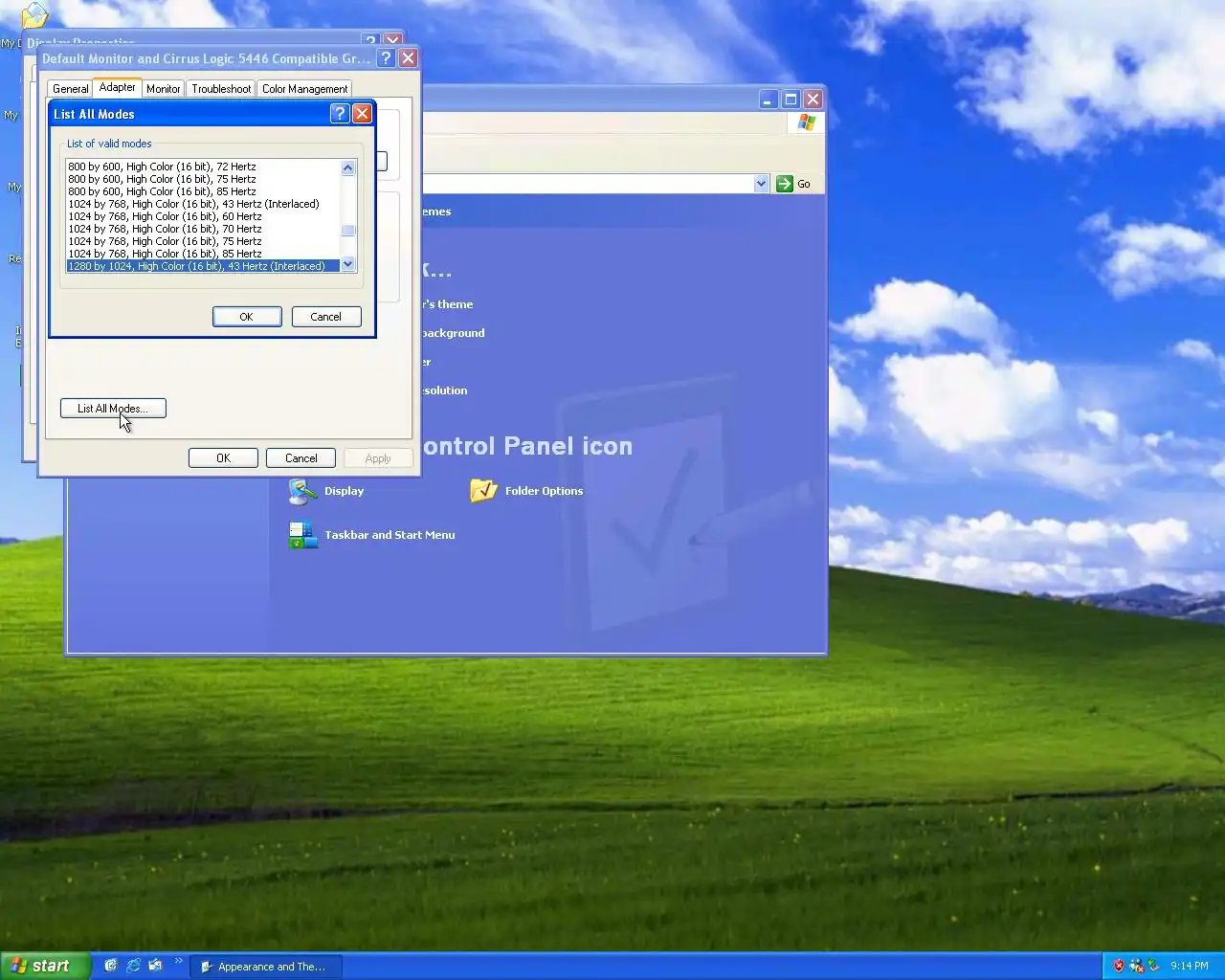The image size is (1225, 980).
Task: Click OK in List All Modes dialog
Action: (247, 317)
